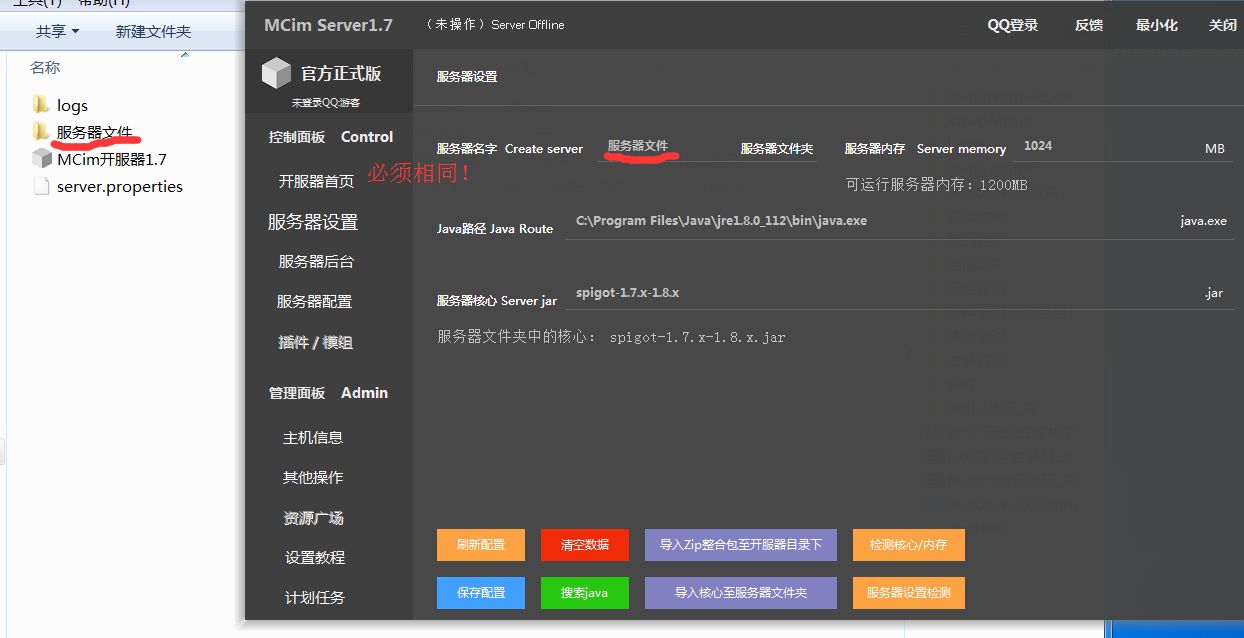1244x638 pixels.
Task: Click the green 搜索java button
Action: (585, 592)
